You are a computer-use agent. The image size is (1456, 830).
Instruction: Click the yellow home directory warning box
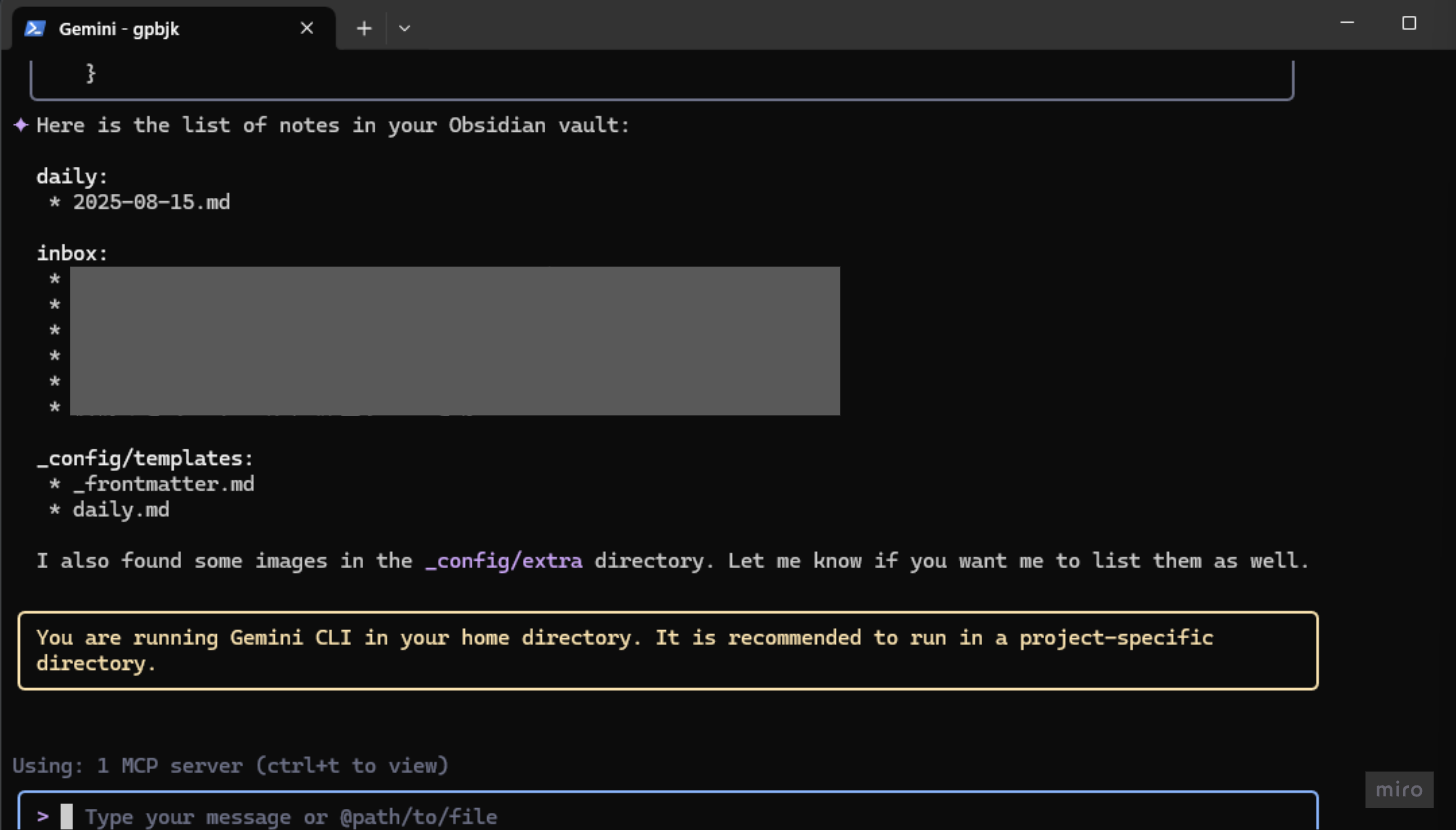pos(667,650)
